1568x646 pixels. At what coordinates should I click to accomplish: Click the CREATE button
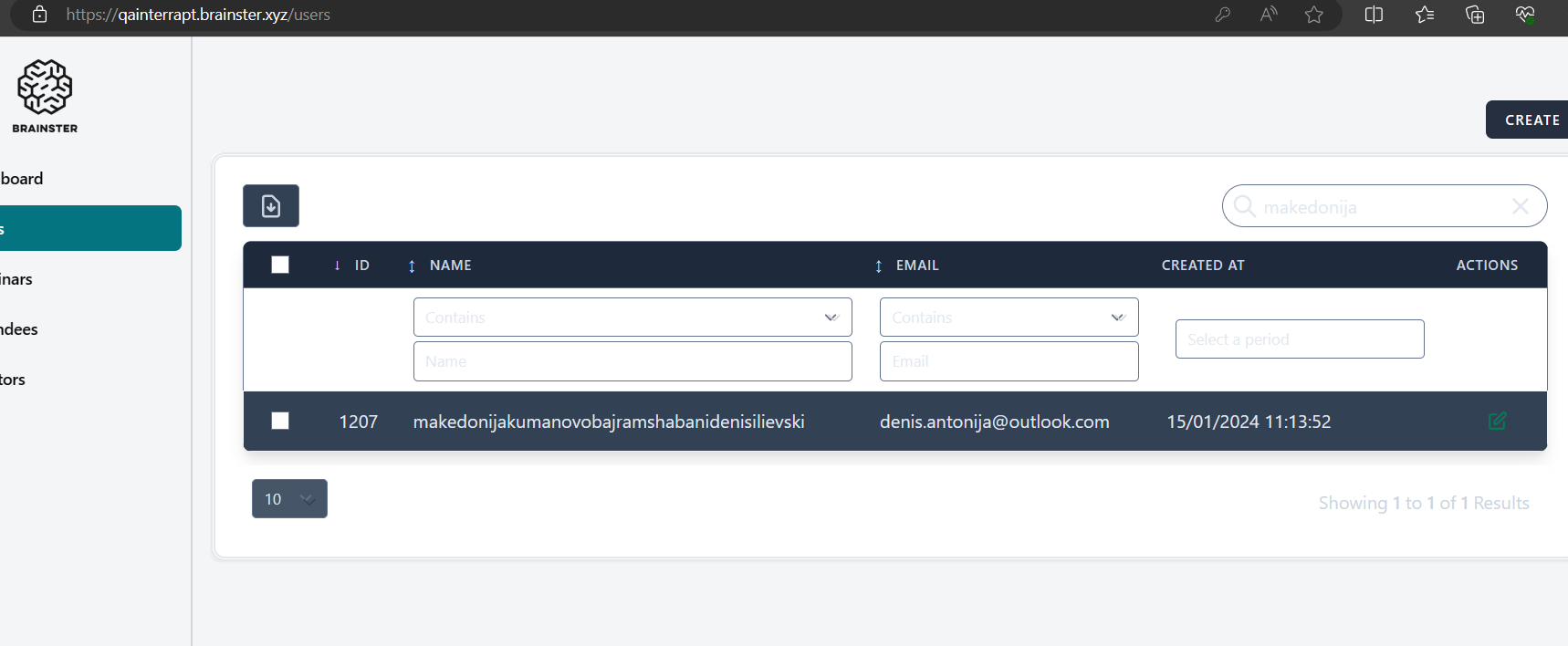tap(1531, 120)
